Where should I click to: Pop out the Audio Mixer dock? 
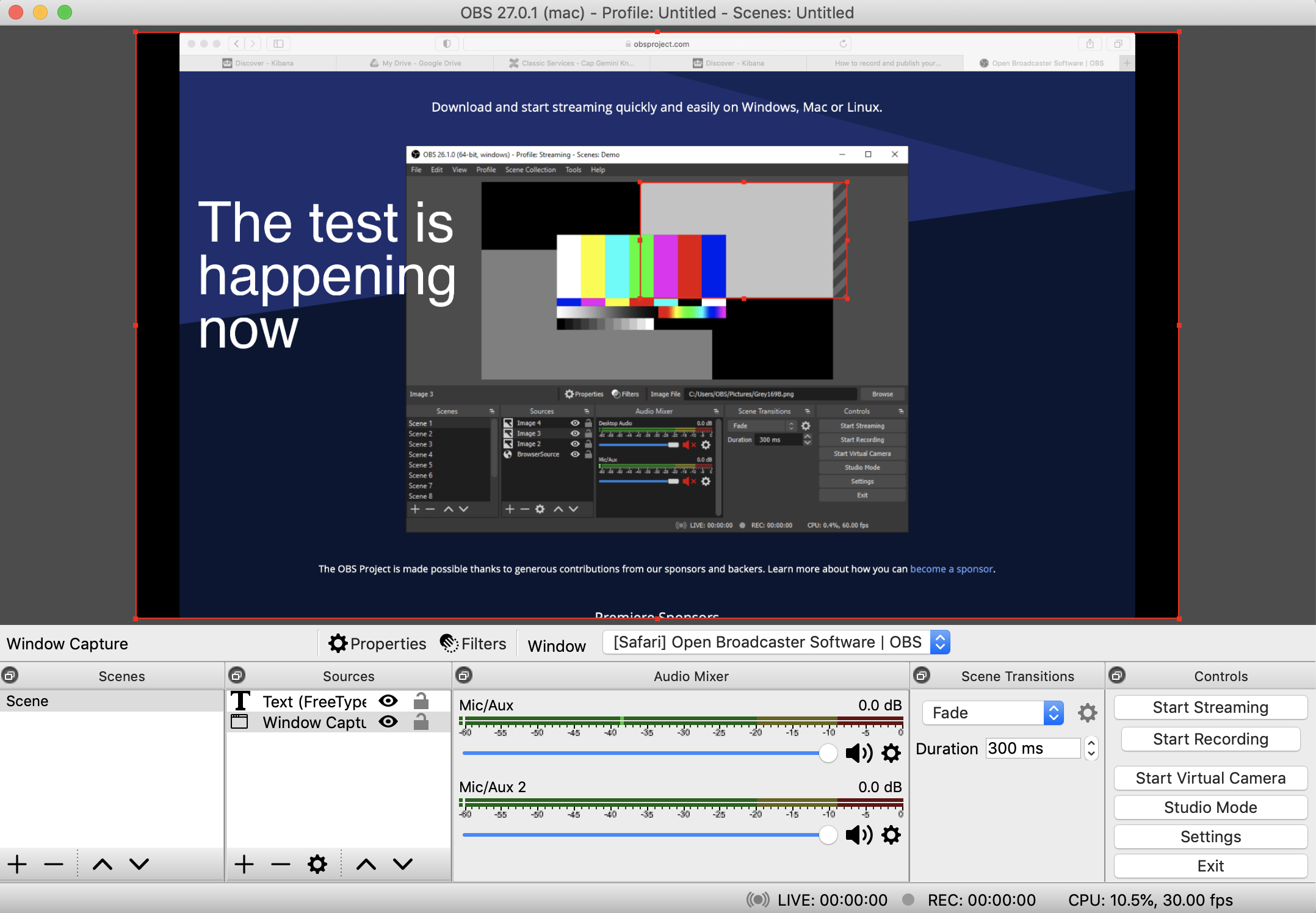[464, 676]
